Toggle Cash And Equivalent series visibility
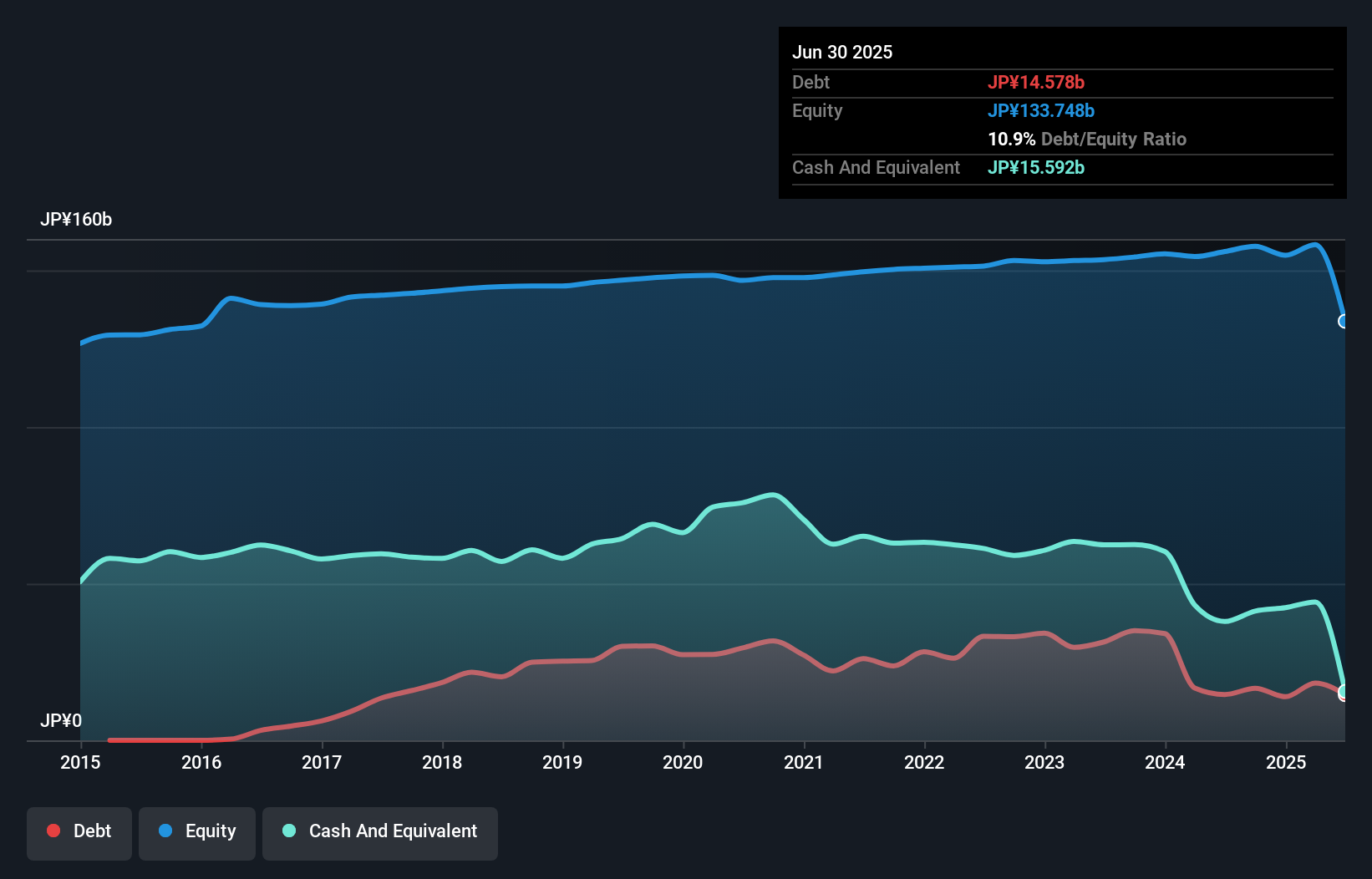Viewport: 1372px width, 879px height. tap(379, 831)
